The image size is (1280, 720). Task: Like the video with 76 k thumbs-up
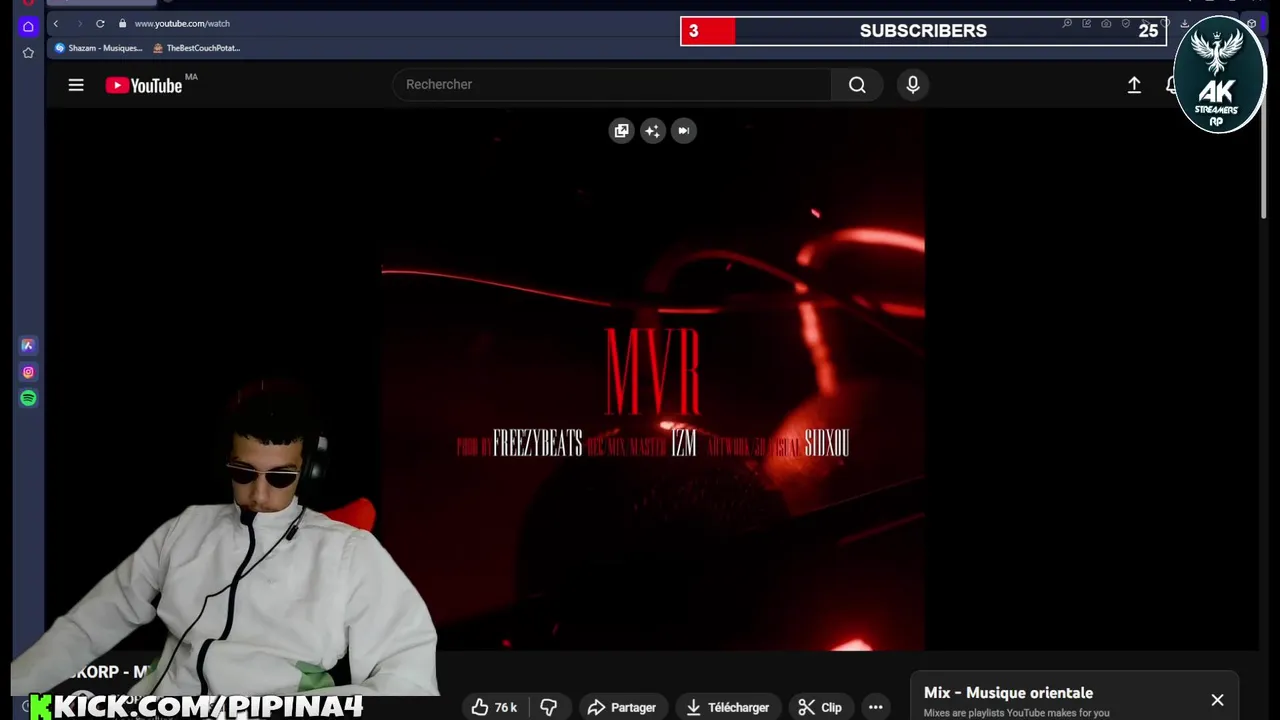coord(495,707)
